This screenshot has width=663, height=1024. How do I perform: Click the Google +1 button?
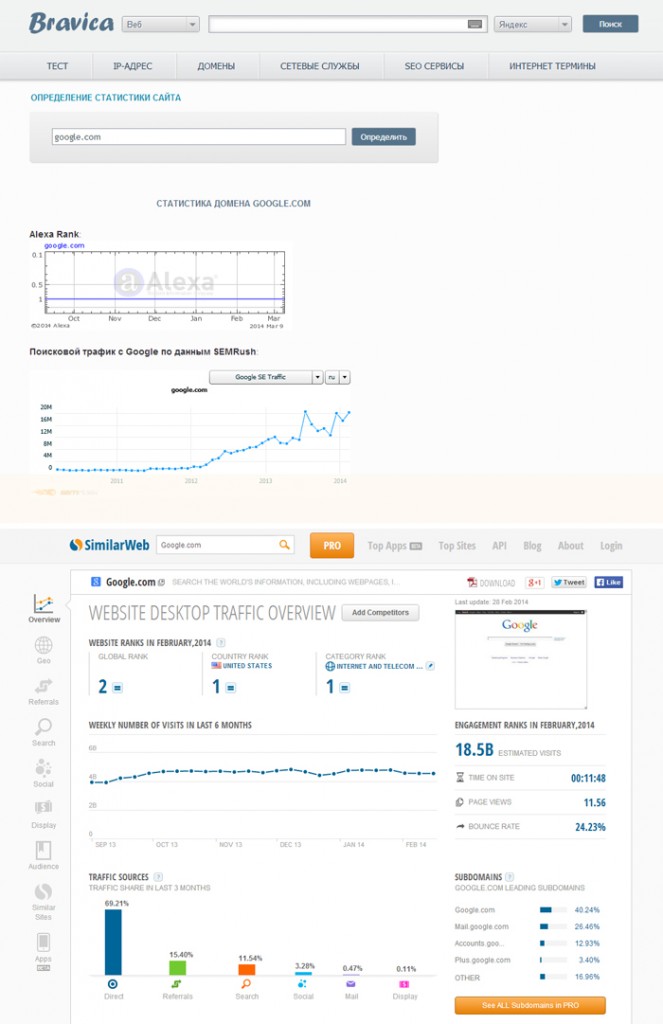(534, 583)
